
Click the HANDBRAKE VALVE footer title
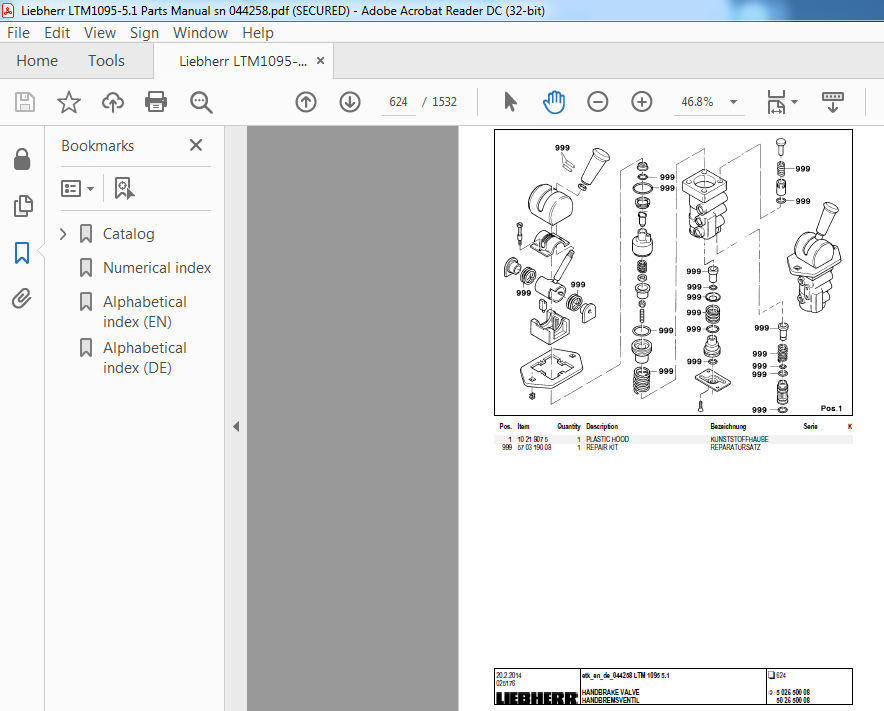pyautogui.click(x=611, y=692)
